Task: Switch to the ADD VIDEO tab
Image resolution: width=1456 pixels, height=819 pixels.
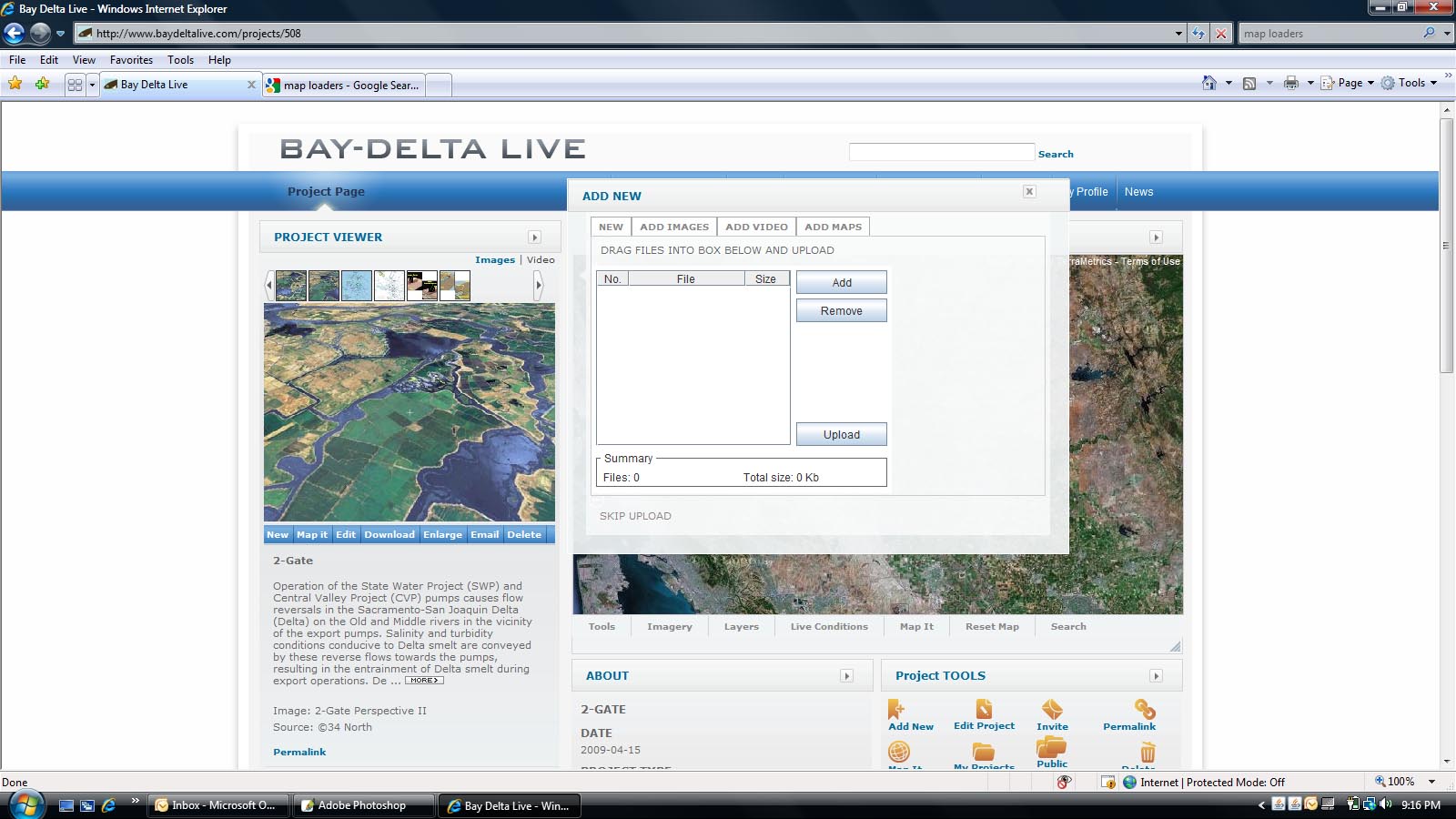Action: click(x=756, y=227)
